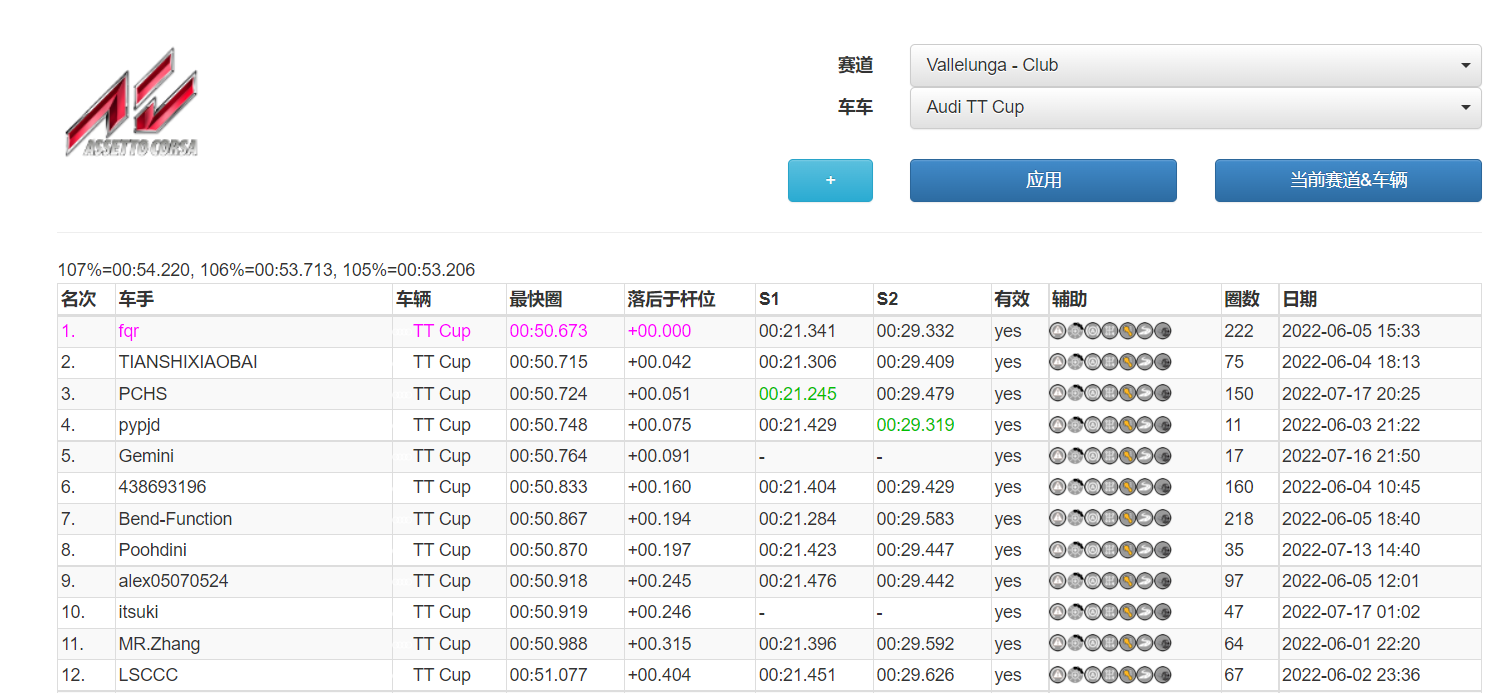This screenshot has width=1511, height=693.
Task: Click dashed-wheel assist icon in Poohdini row
Action: pyautogui.click(x=1075, y=549)
